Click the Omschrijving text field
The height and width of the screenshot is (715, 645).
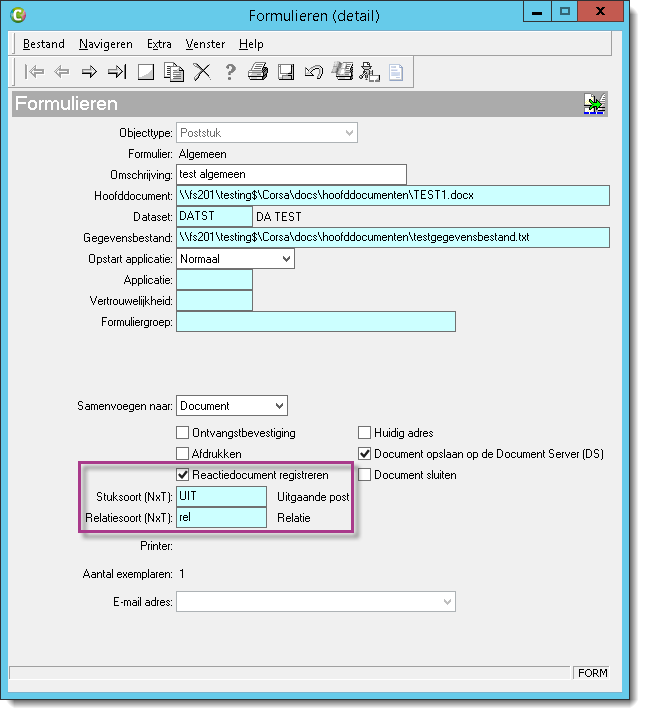[291, 175]
